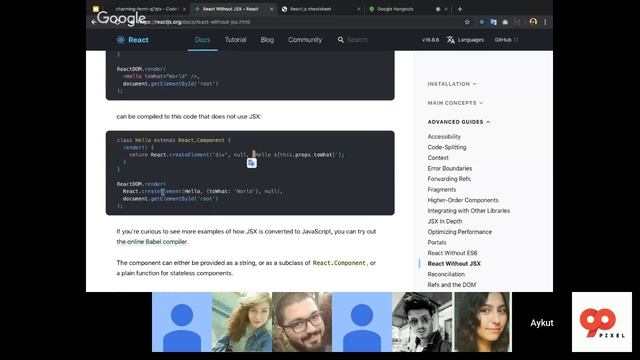The width and height of the screenshot is (640, 360).
Task: Open the Tutorial navigation item
Action: pos(236,40)
